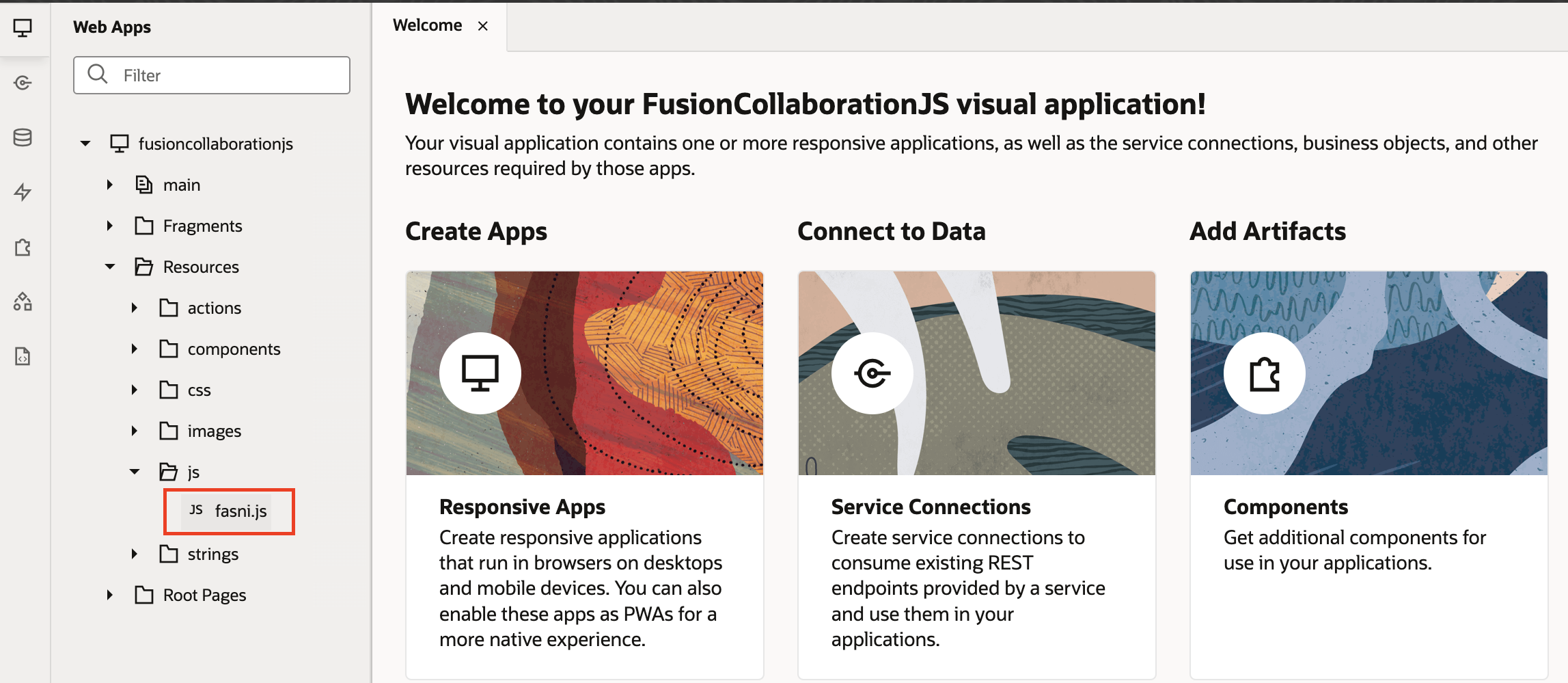Open the Processes panel
The image size is (1568, 683).
[23, 192]
